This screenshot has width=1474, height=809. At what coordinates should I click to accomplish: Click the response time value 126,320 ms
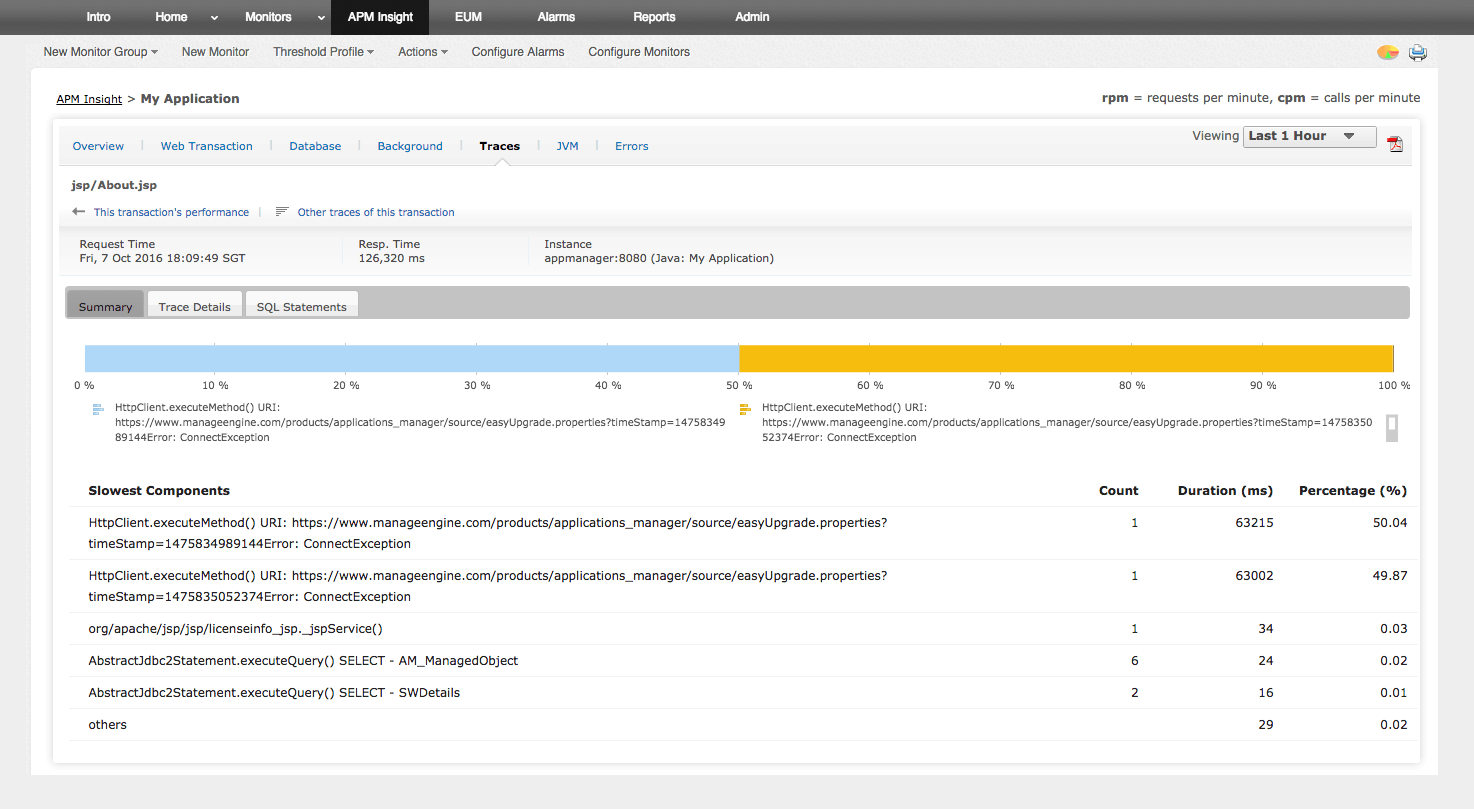click(391, 258)
